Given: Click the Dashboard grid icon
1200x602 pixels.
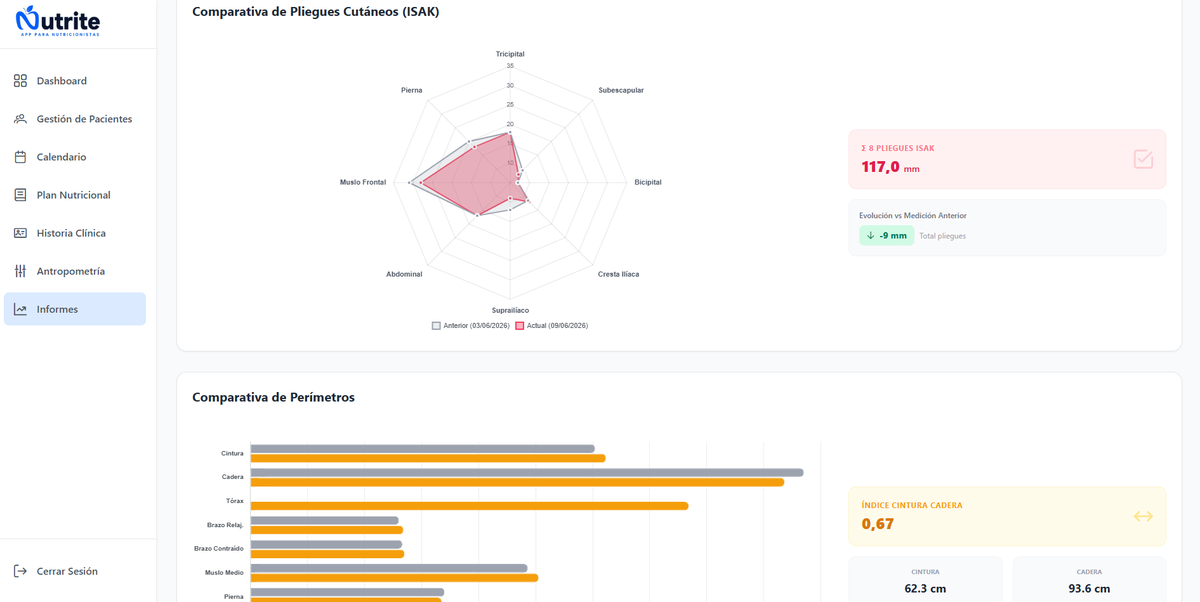Looking at the screenshot, I should point(20,81).
